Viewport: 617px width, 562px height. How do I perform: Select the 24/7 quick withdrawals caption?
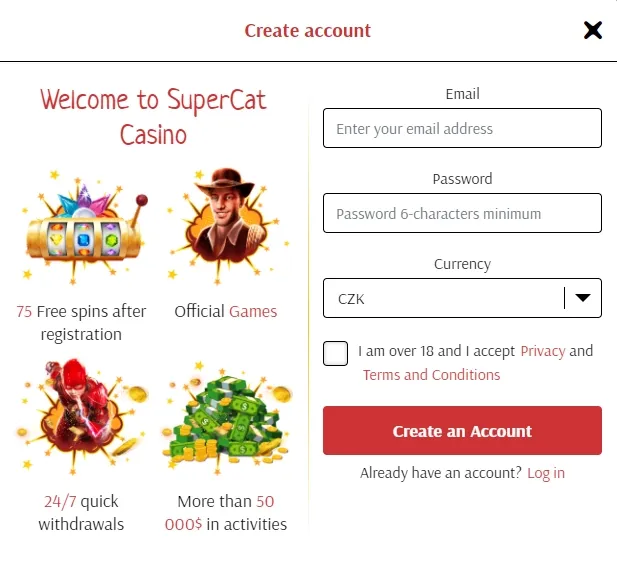point(81,512)
